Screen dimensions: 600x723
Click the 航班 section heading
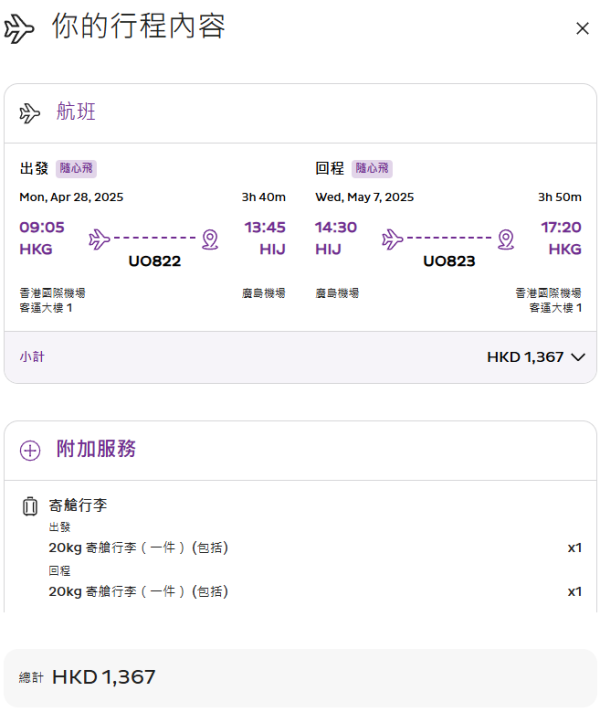point(76,112)
